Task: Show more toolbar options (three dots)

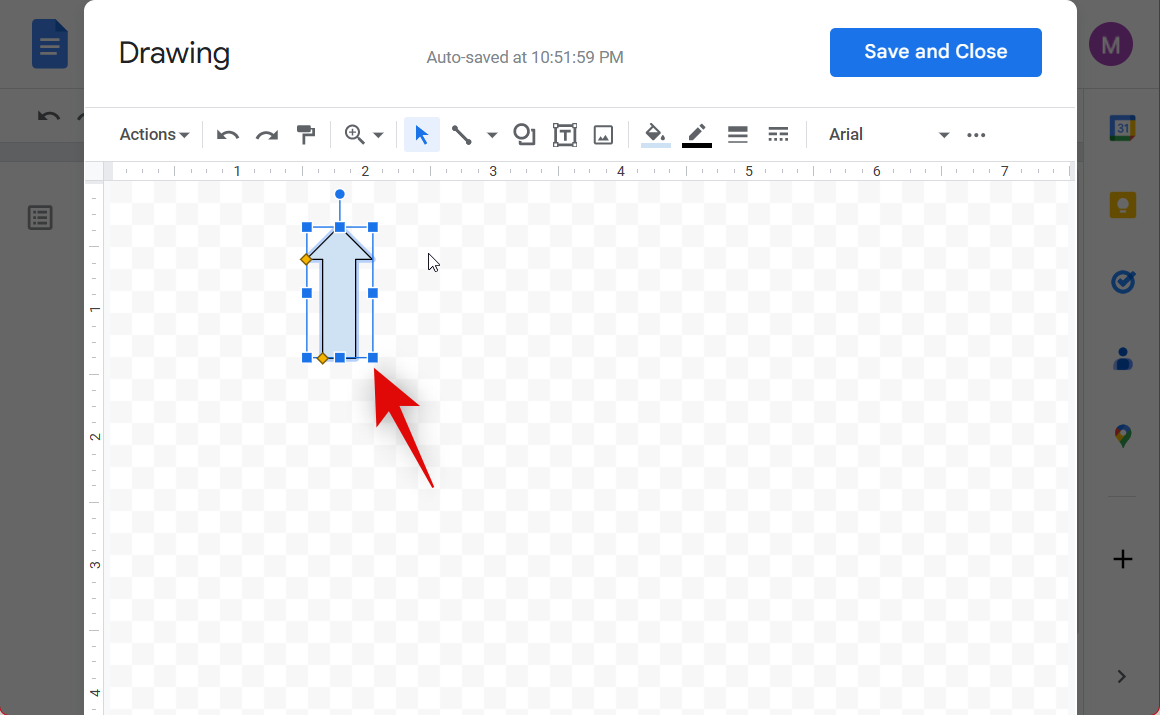Action: click(x=976, y=135)
